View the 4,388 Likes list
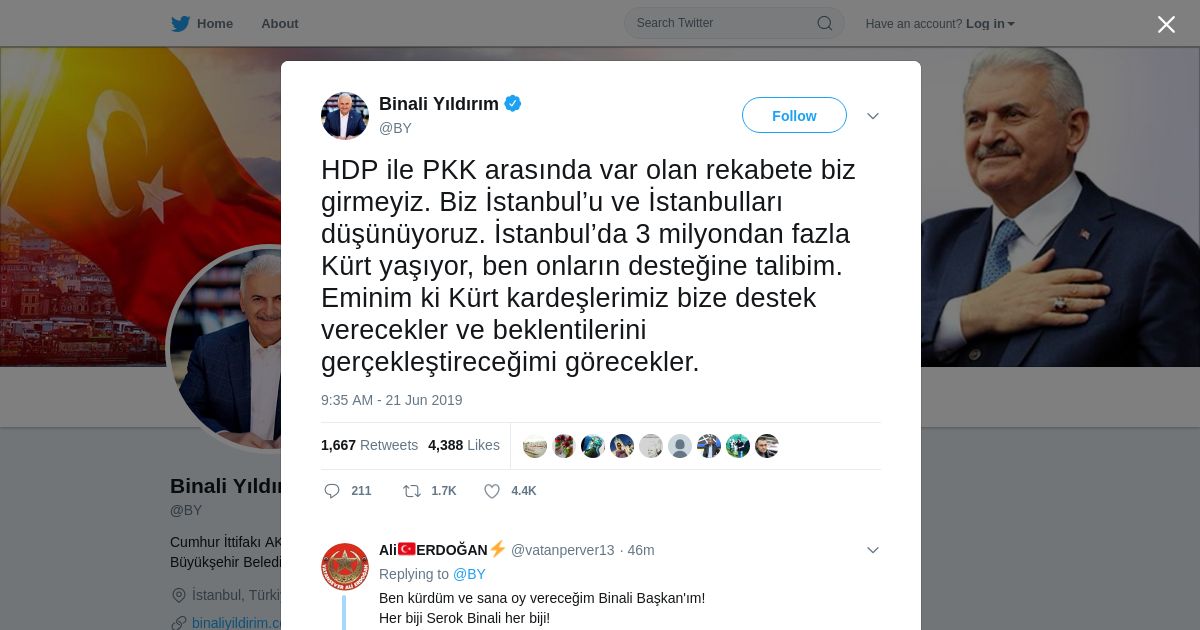The height and width of the screenshot is (630, 1200). (x=464, y=445)
